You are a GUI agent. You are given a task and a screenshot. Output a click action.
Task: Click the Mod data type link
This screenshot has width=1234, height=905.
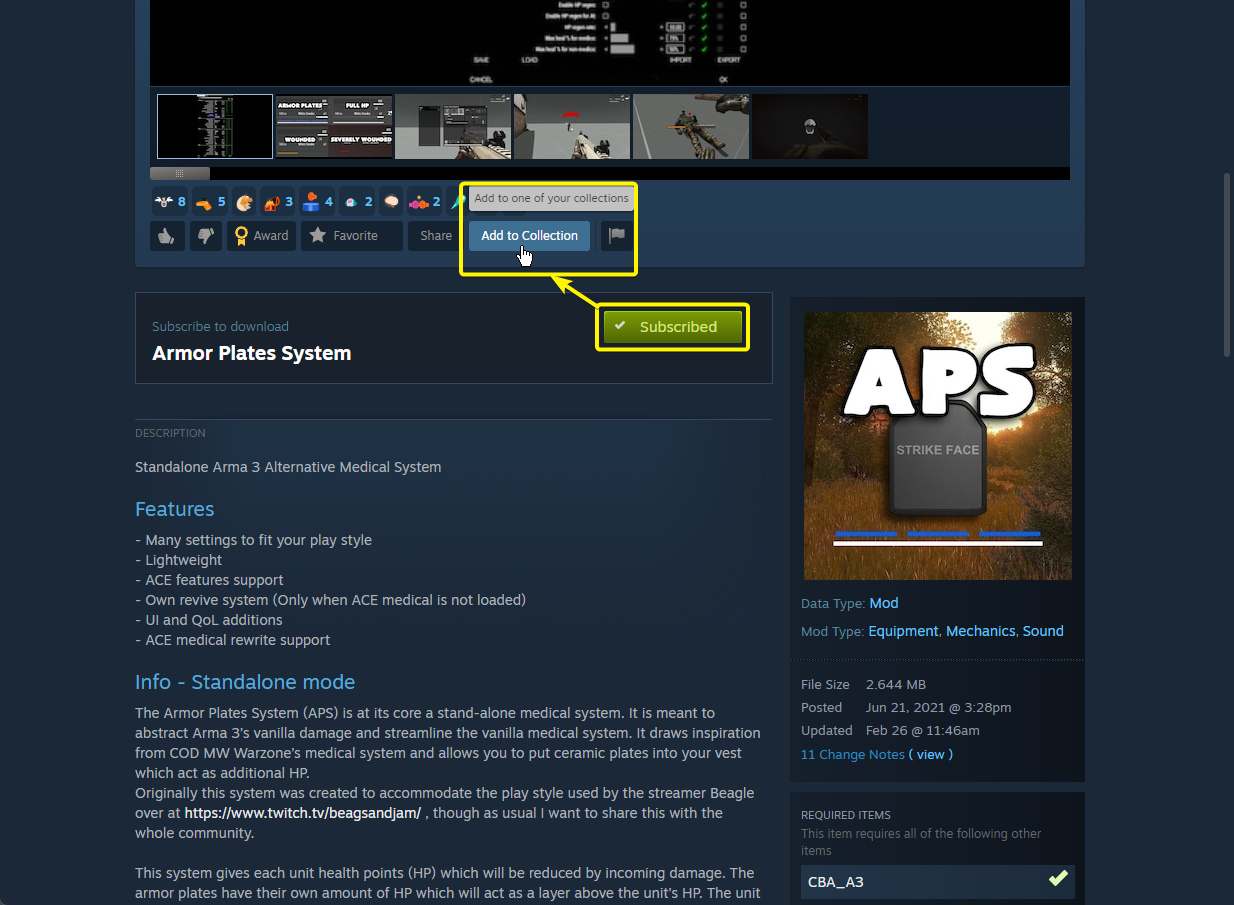point(884,603)
